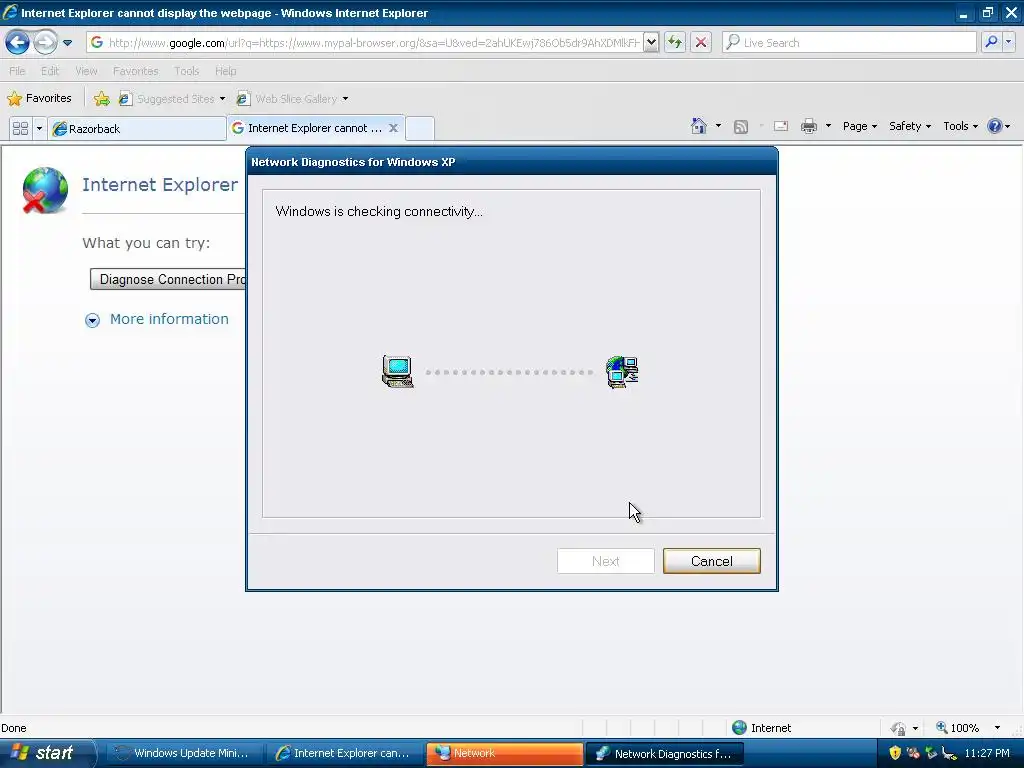Open the search provider dropdown arrow
This screenshot has width=1024, height=768.
tap(1008, 42)
